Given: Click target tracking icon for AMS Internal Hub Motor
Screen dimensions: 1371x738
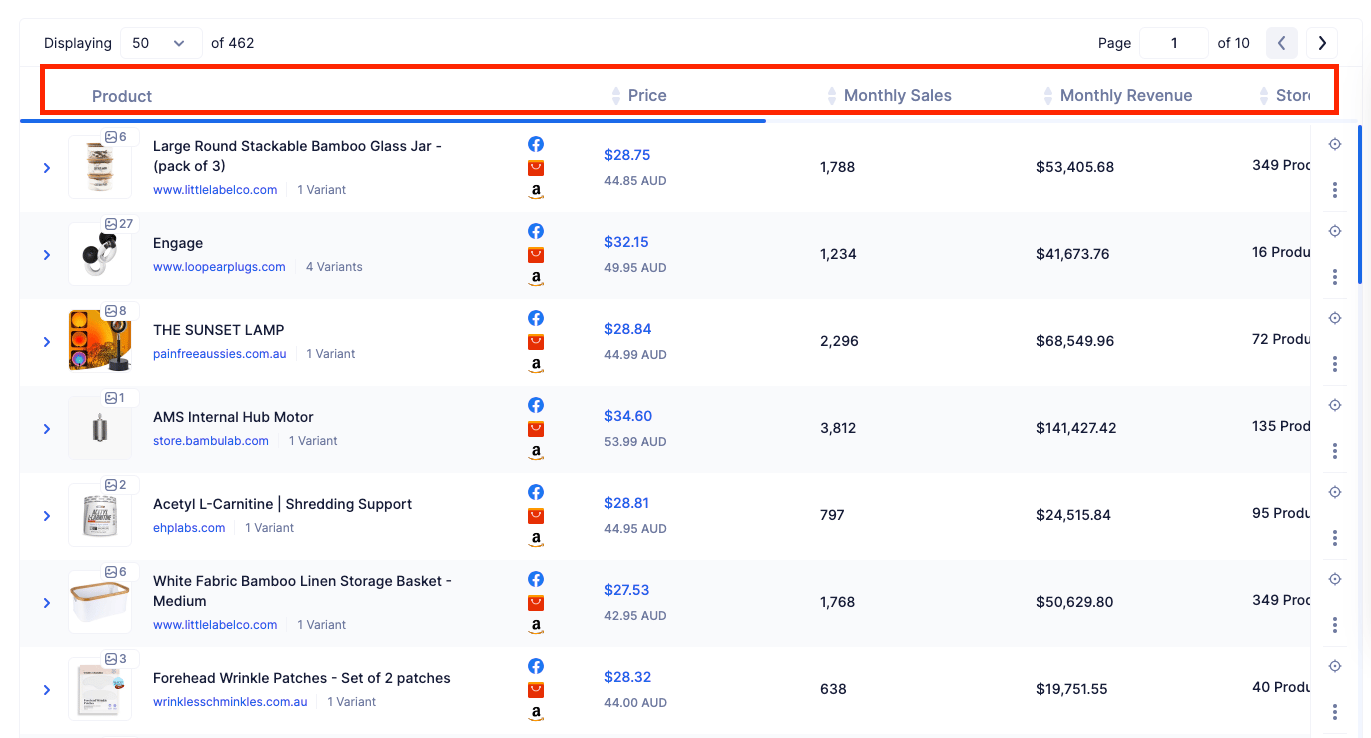Looking at the screenshot, I should (x=1335, y=405).
